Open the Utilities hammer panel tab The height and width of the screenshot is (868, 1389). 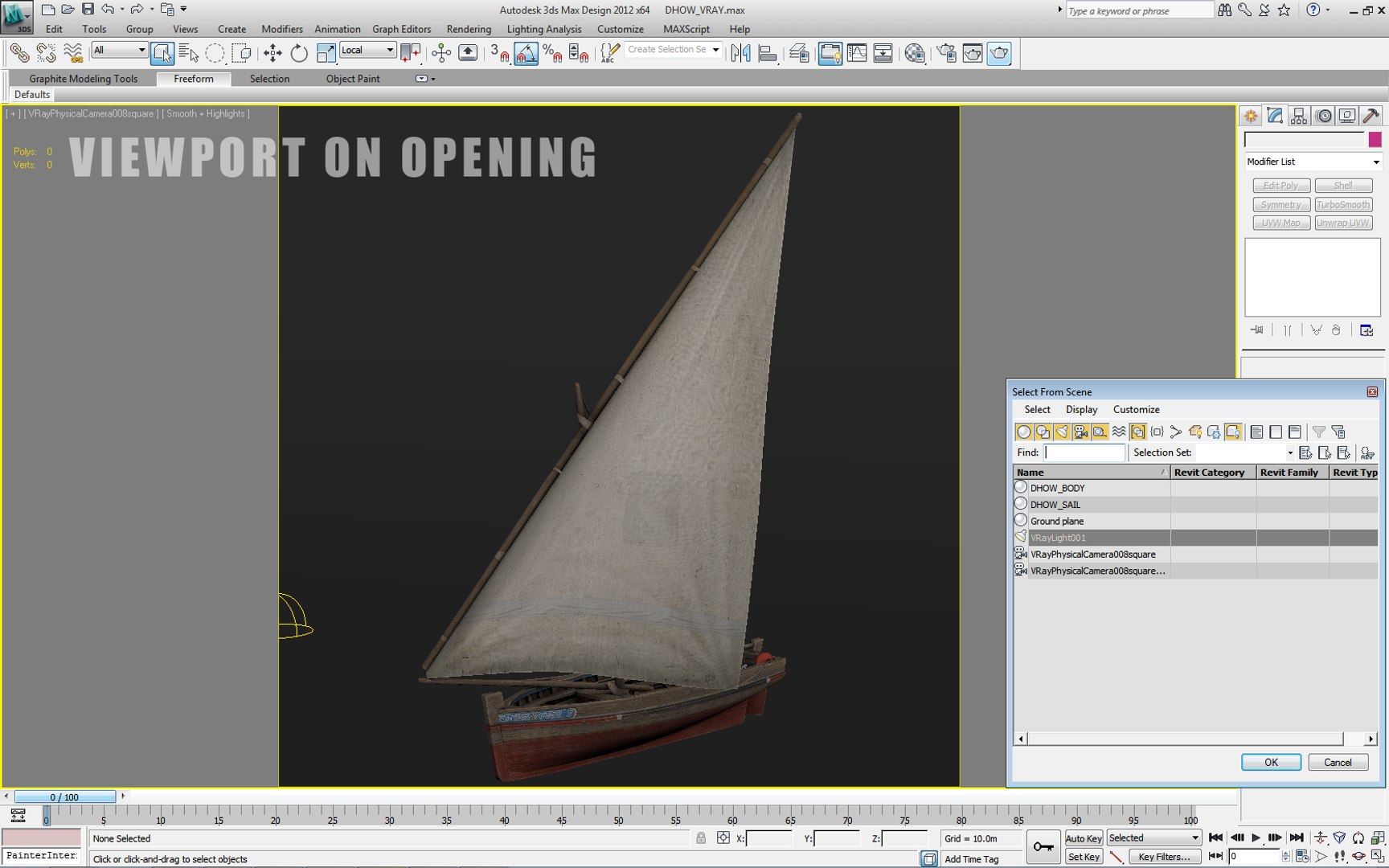(x=1371, y=116)
